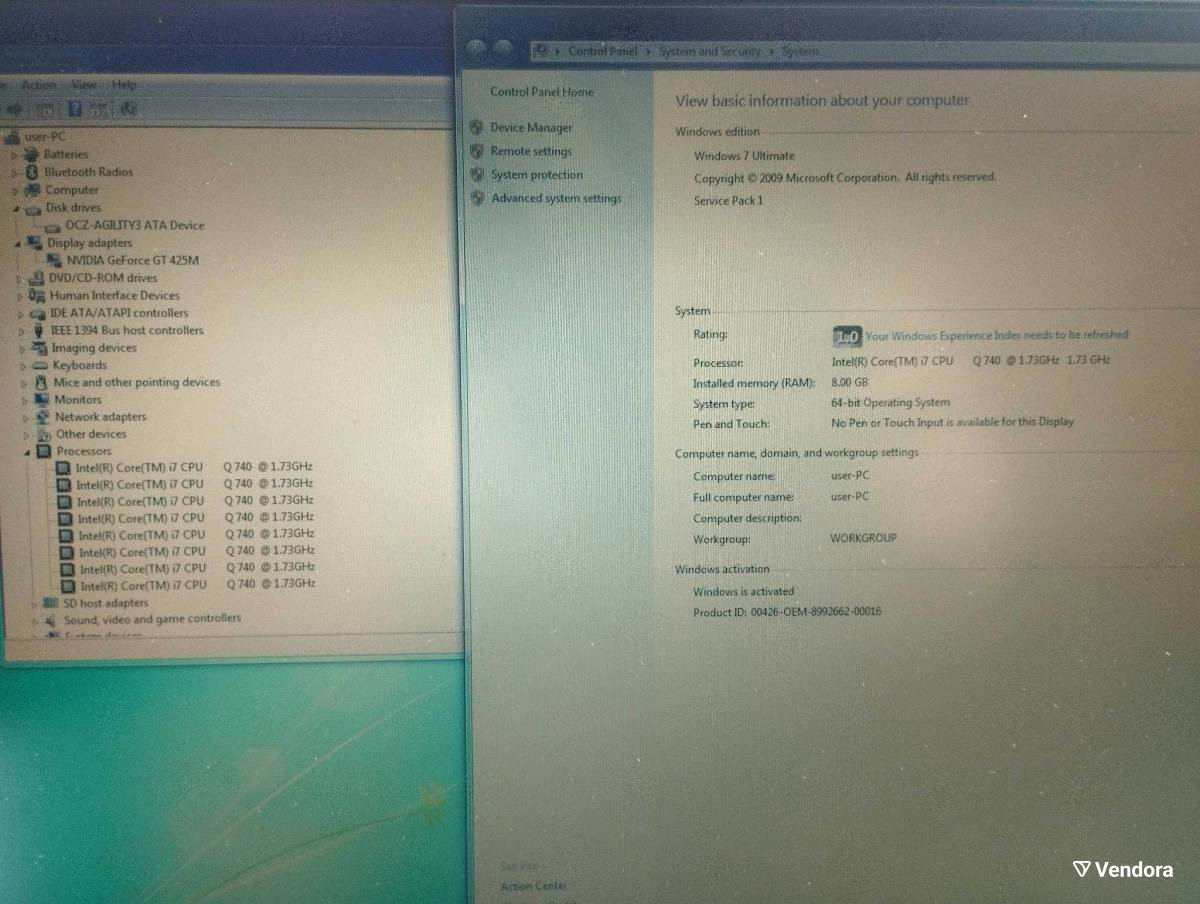Click Control Panel in the address breadcrumb
The image size is (1200, 904).
click(601, 51)
